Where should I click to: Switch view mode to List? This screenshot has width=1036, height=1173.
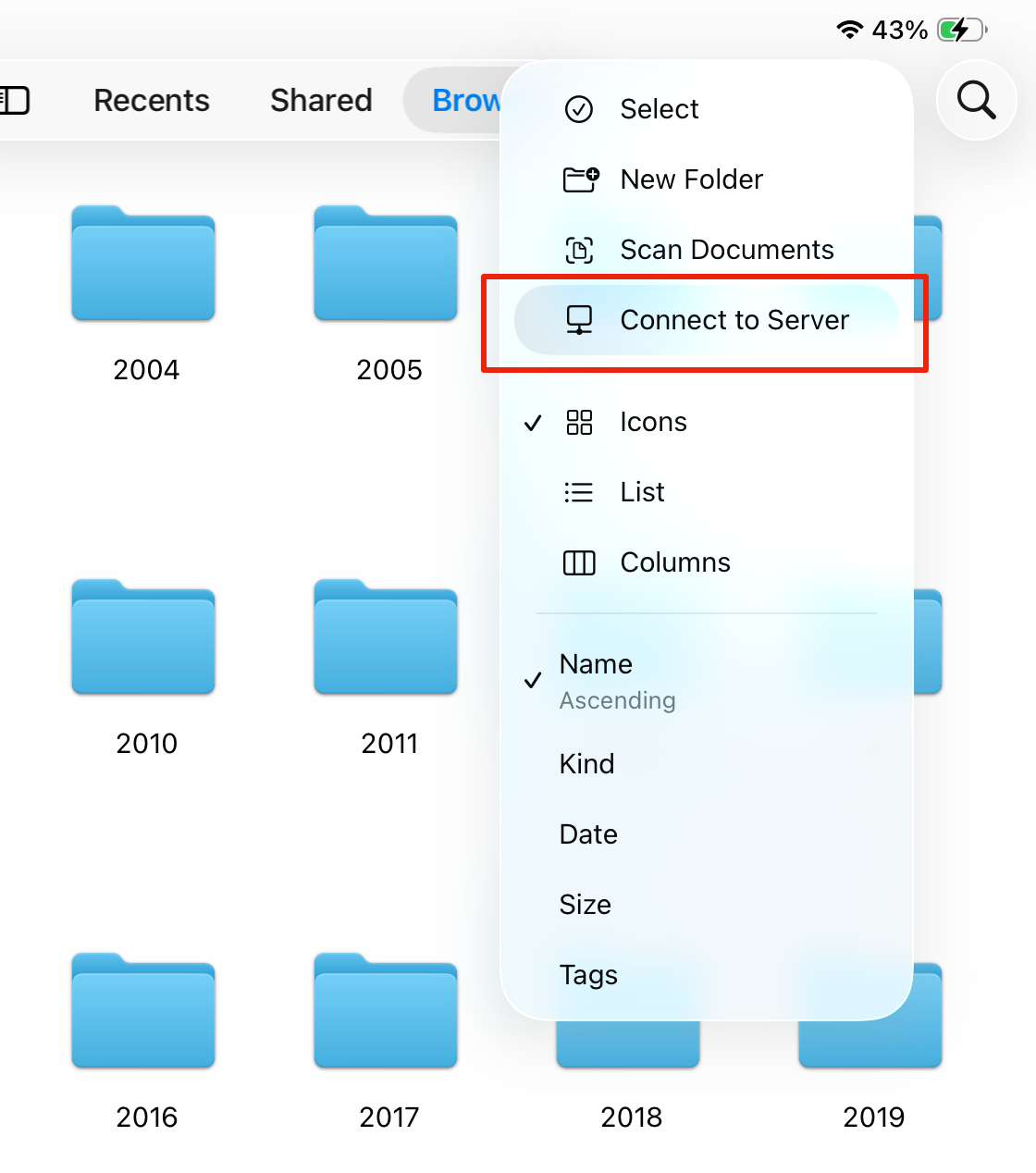642,492
